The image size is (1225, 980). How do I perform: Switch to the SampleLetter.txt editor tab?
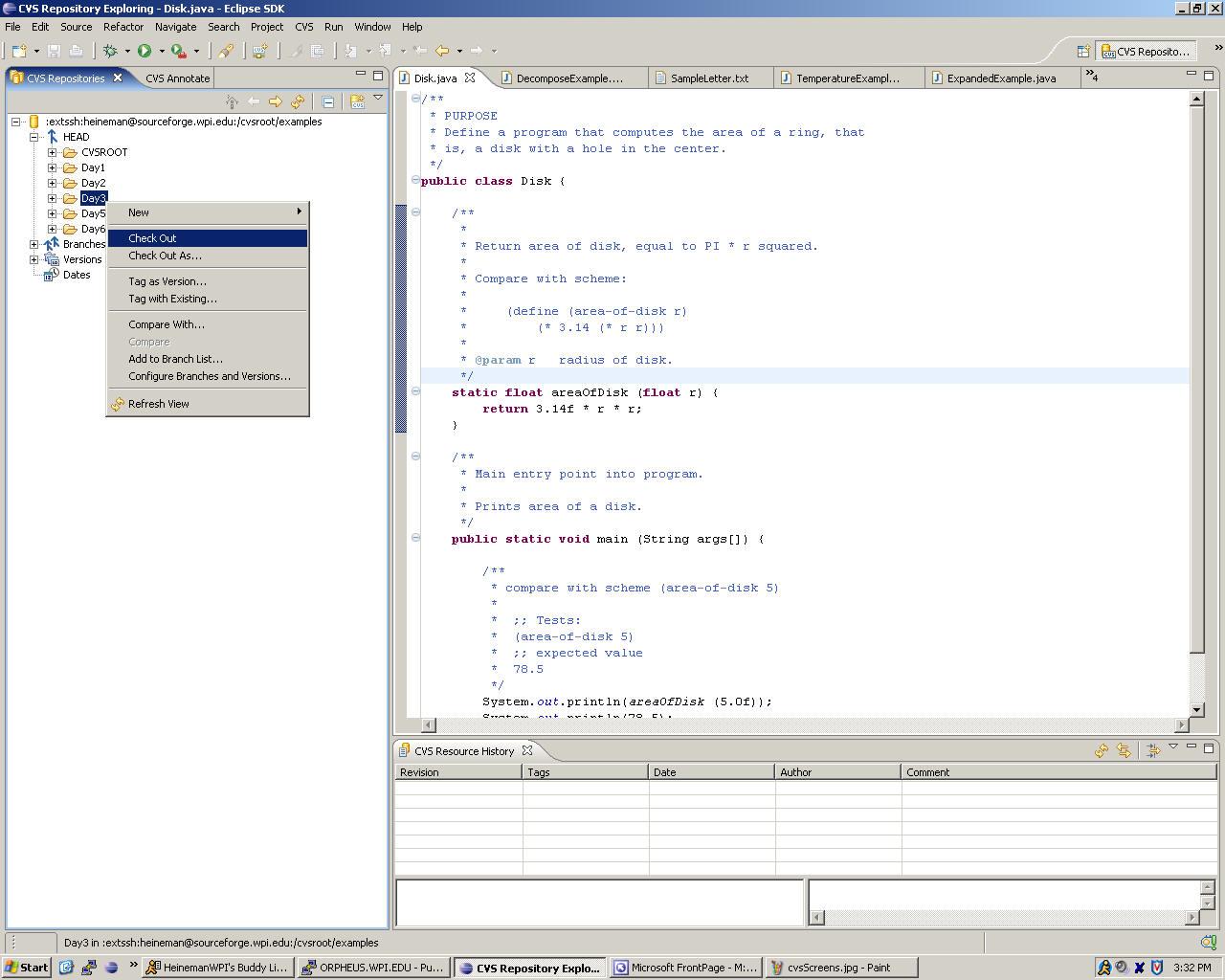[x=709, y=78]
